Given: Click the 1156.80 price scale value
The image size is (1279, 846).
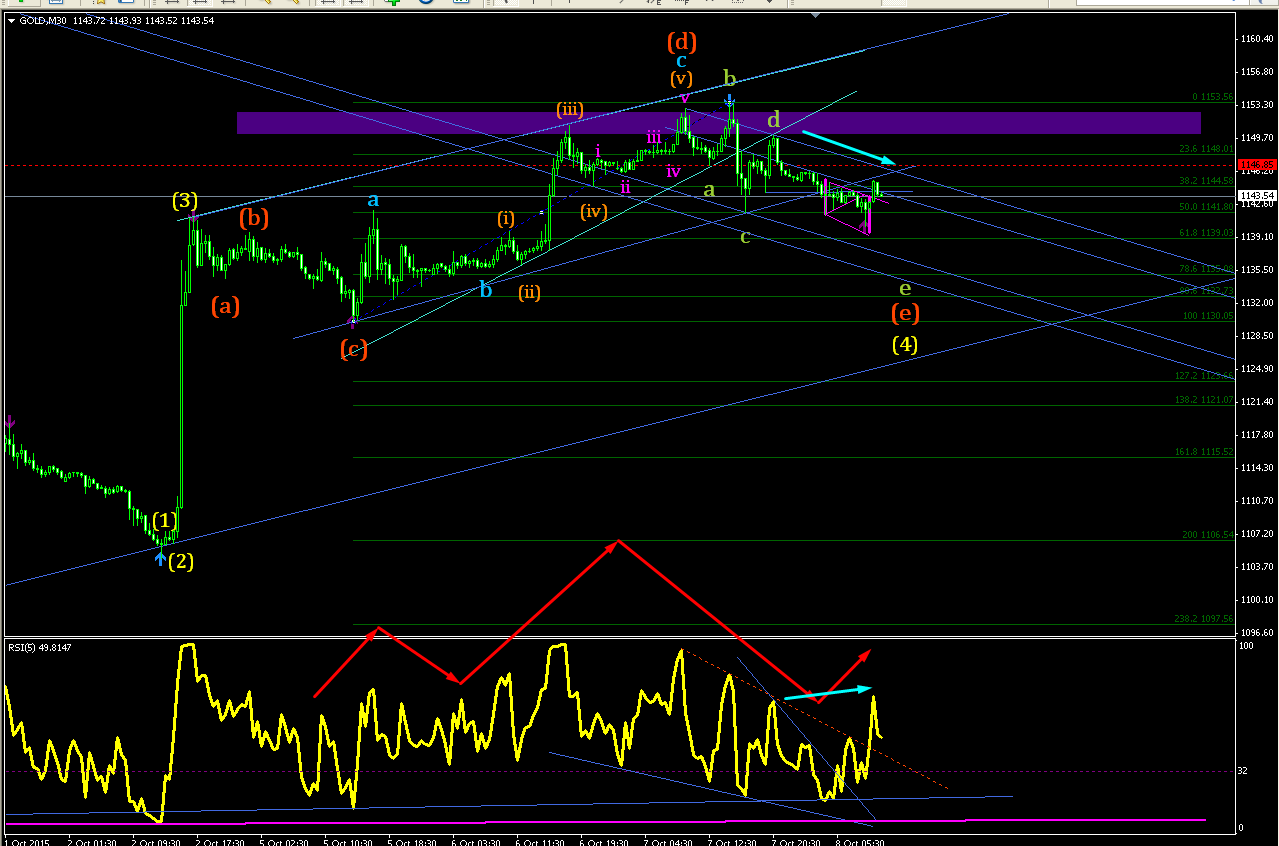Looking at the screenshot, I should pyautogui.click(x=1256, y=72).
